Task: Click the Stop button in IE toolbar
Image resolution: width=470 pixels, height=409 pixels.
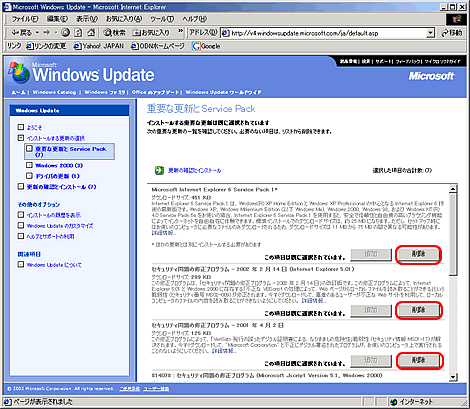Action: click(66, 32)
